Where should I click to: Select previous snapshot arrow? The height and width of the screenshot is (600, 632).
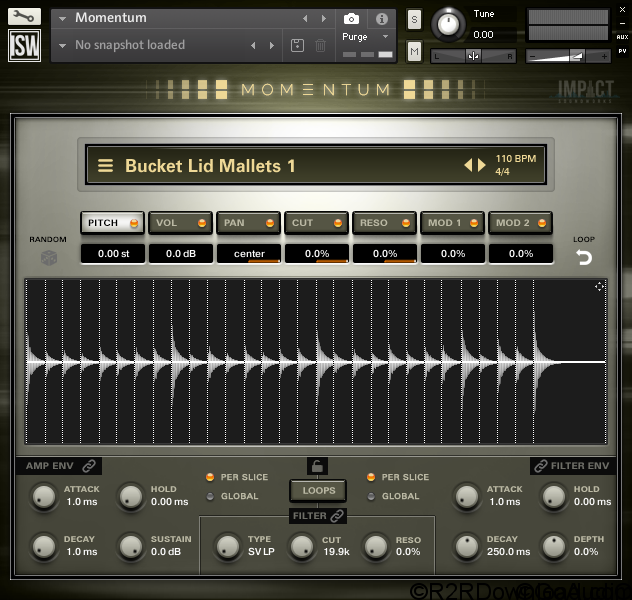coord(253,46)
